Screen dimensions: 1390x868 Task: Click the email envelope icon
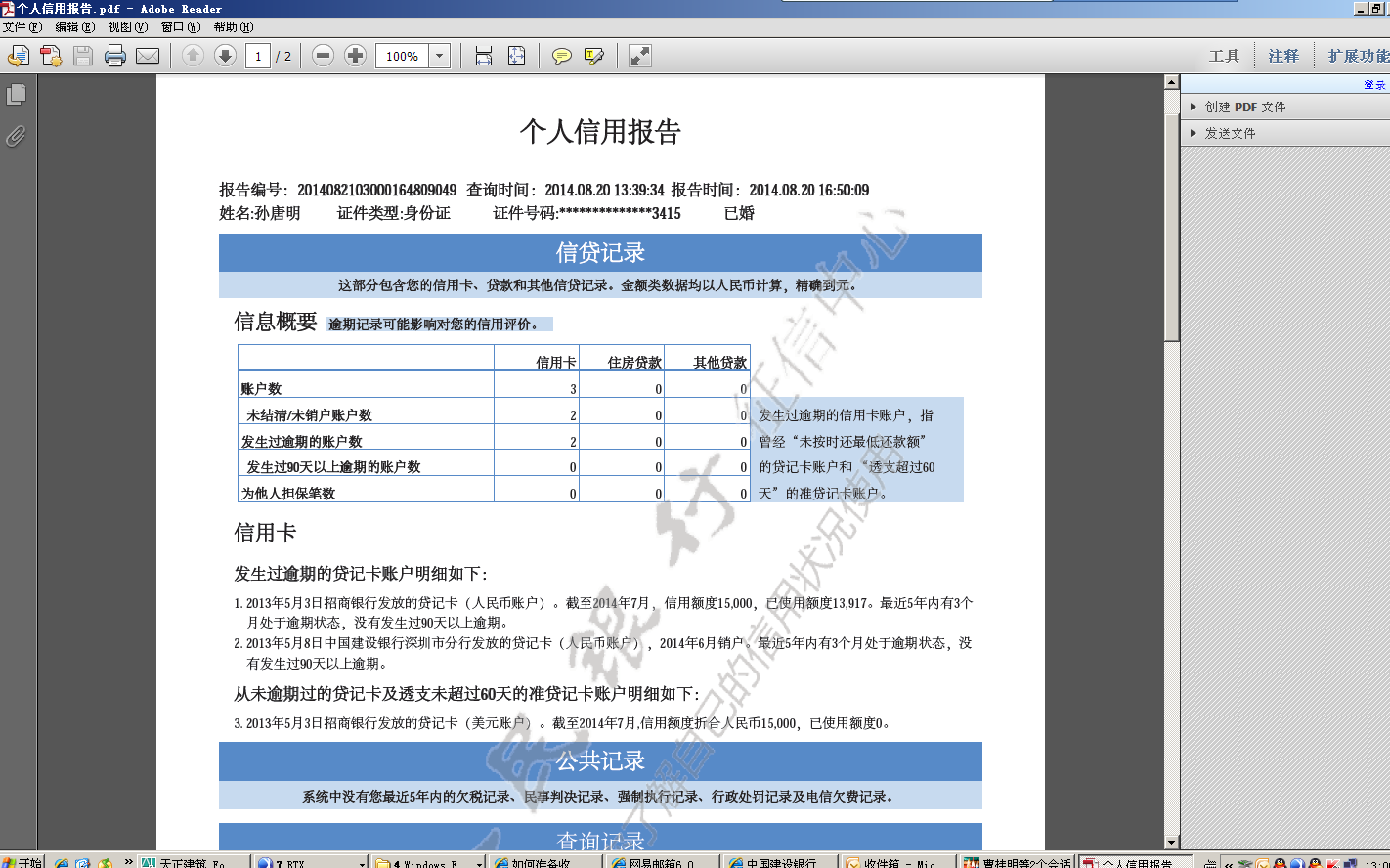pos(148,56)
